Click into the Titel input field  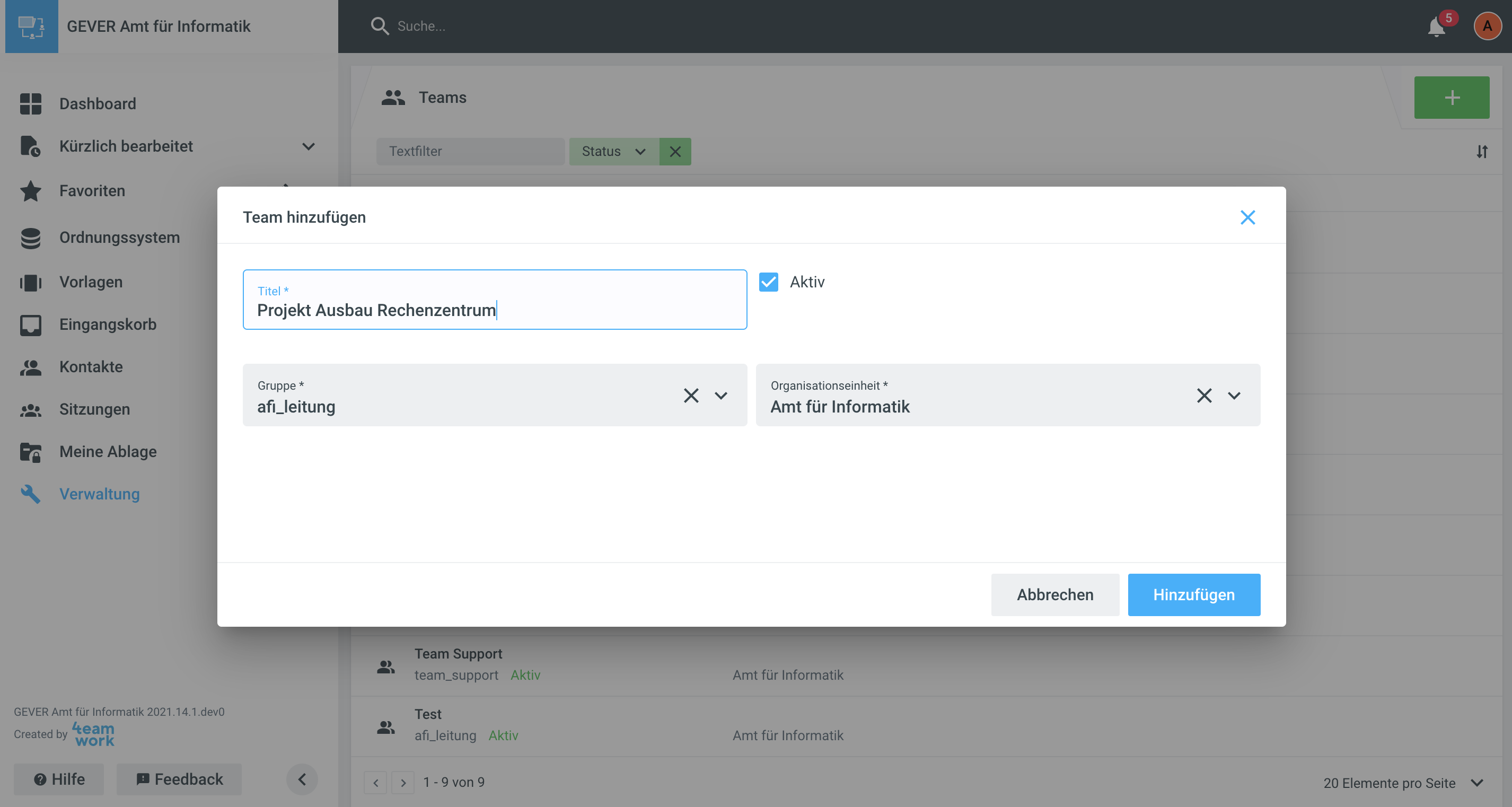coord(494,309)
